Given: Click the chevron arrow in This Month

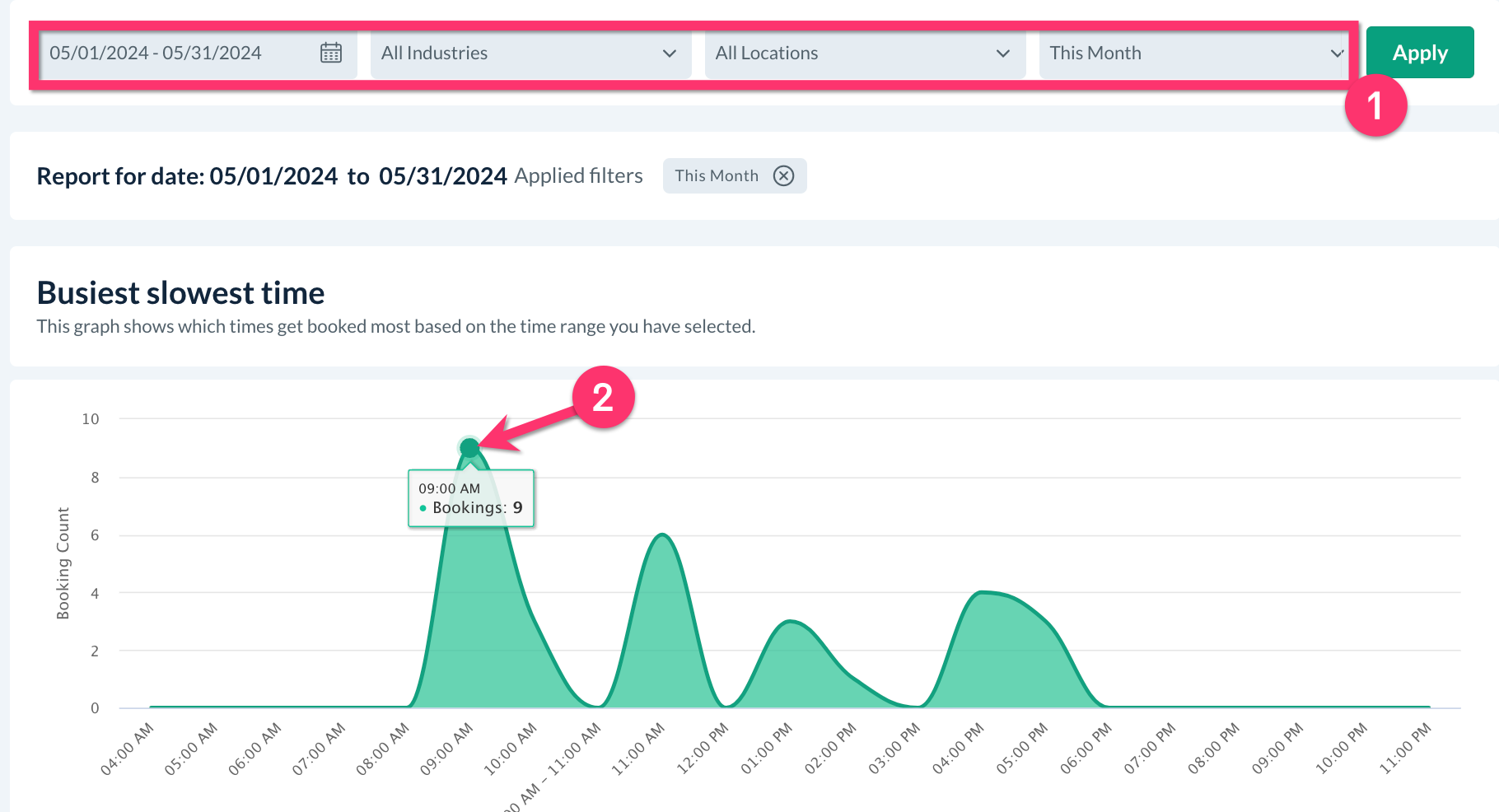Looking at the screenshot, I should click(x=1336, y=54).
